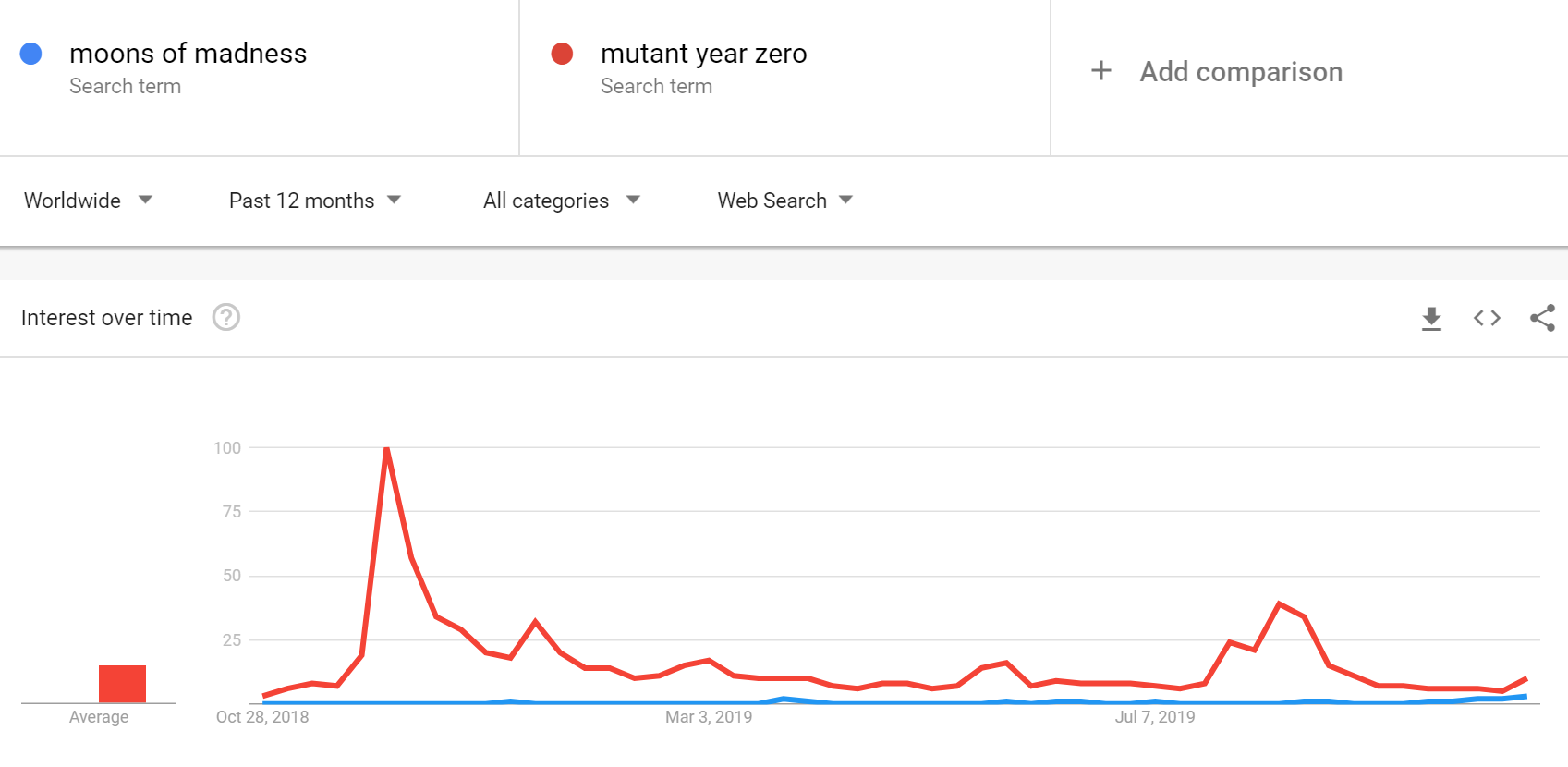Click the Add comparison button
Screen dimensions: 1568x767
click(x=1217, y=71)
